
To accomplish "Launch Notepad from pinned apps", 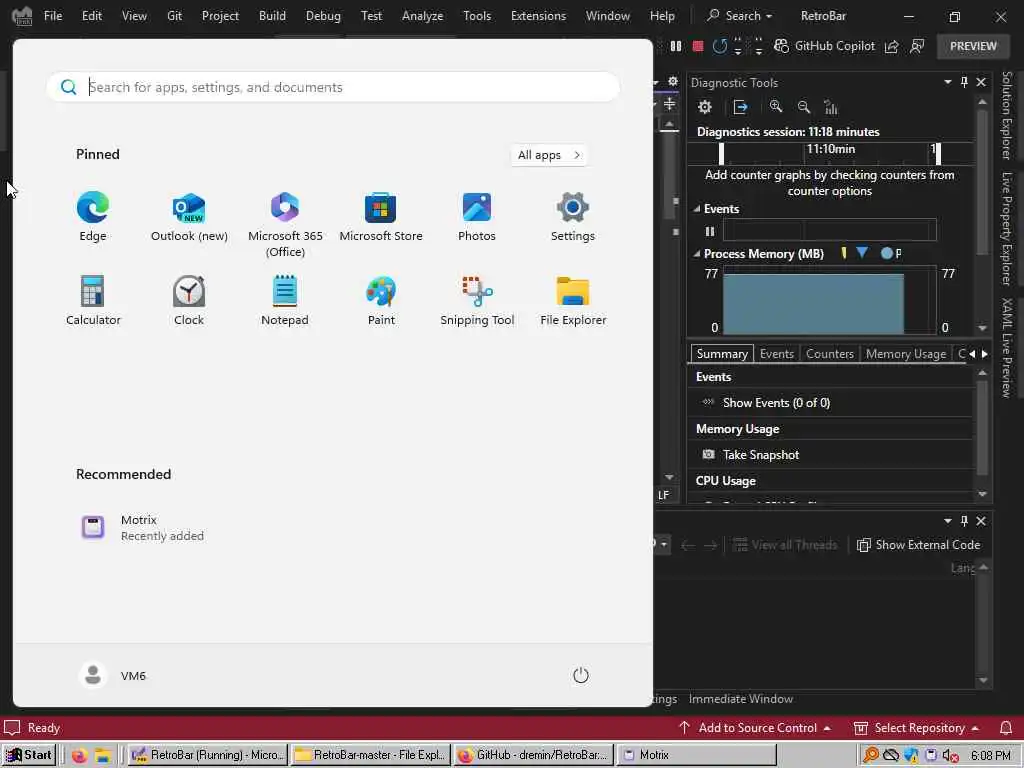I will pyautogui.click(x=285, y=300).
